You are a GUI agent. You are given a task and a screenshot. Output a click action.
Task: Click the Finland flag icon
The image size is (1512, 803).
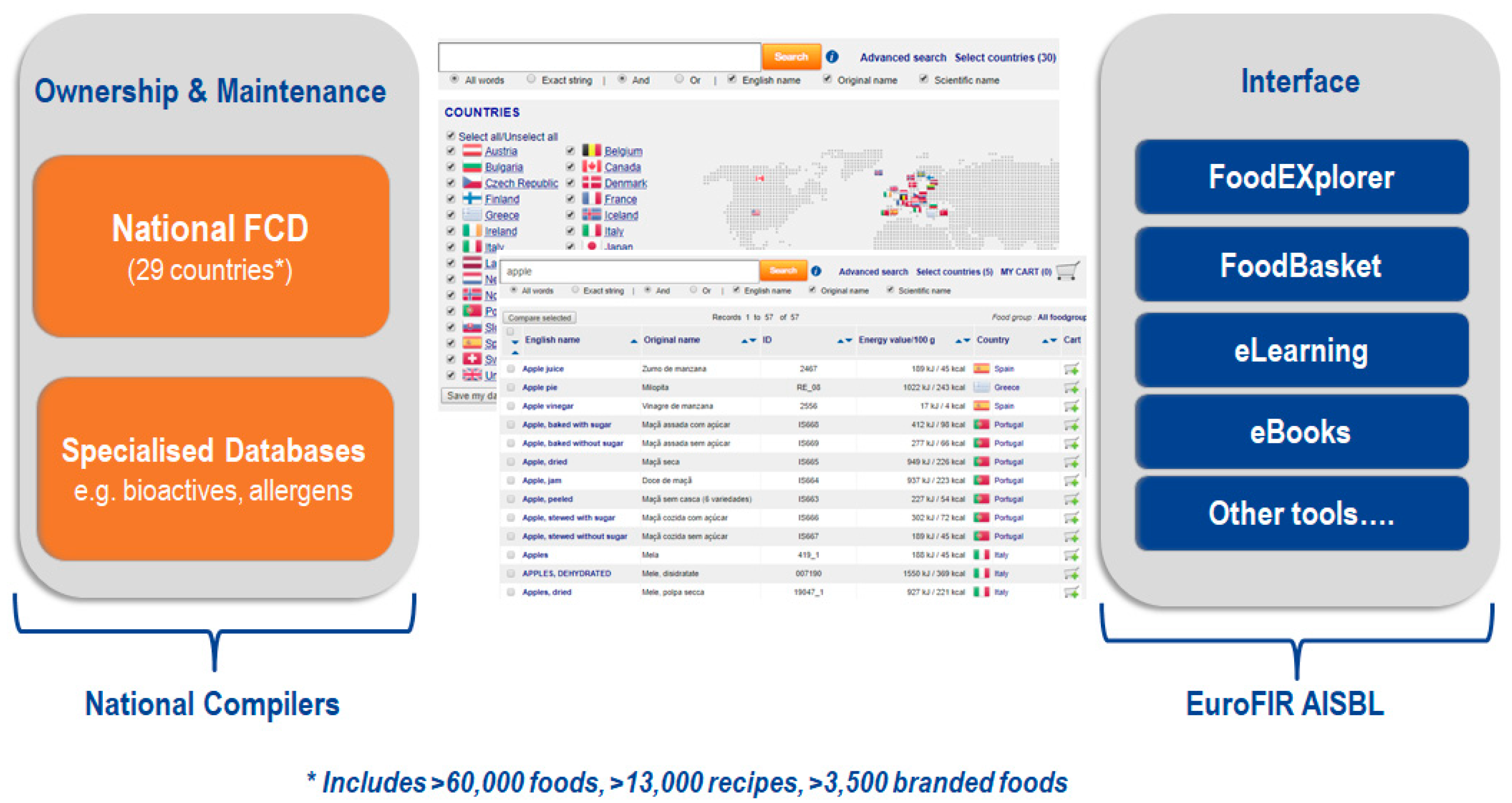pyautogui.click(x=472, y=199)
